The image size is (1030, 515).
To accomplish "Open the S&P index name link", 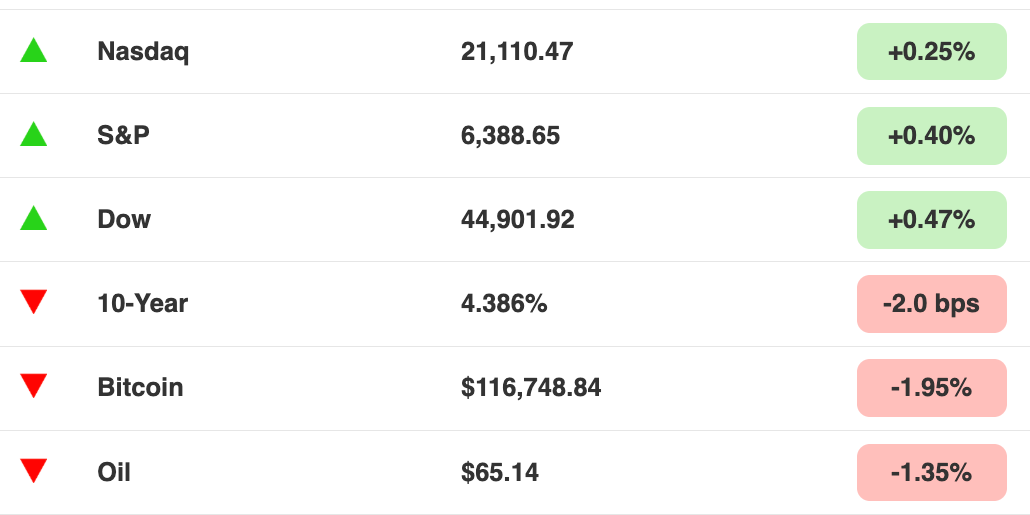I will tap(123, 135).
